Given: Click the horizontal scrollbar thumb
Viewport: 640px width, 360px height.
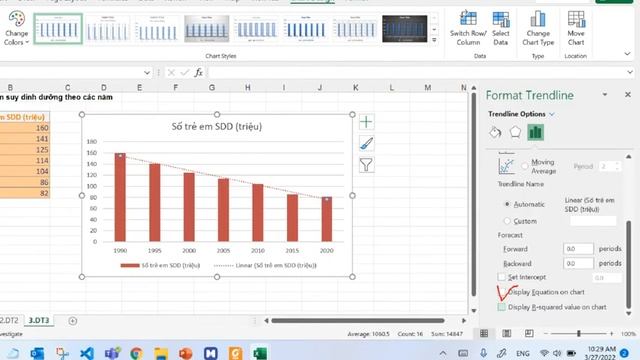Looking at the screenshot, I should 358,321.
